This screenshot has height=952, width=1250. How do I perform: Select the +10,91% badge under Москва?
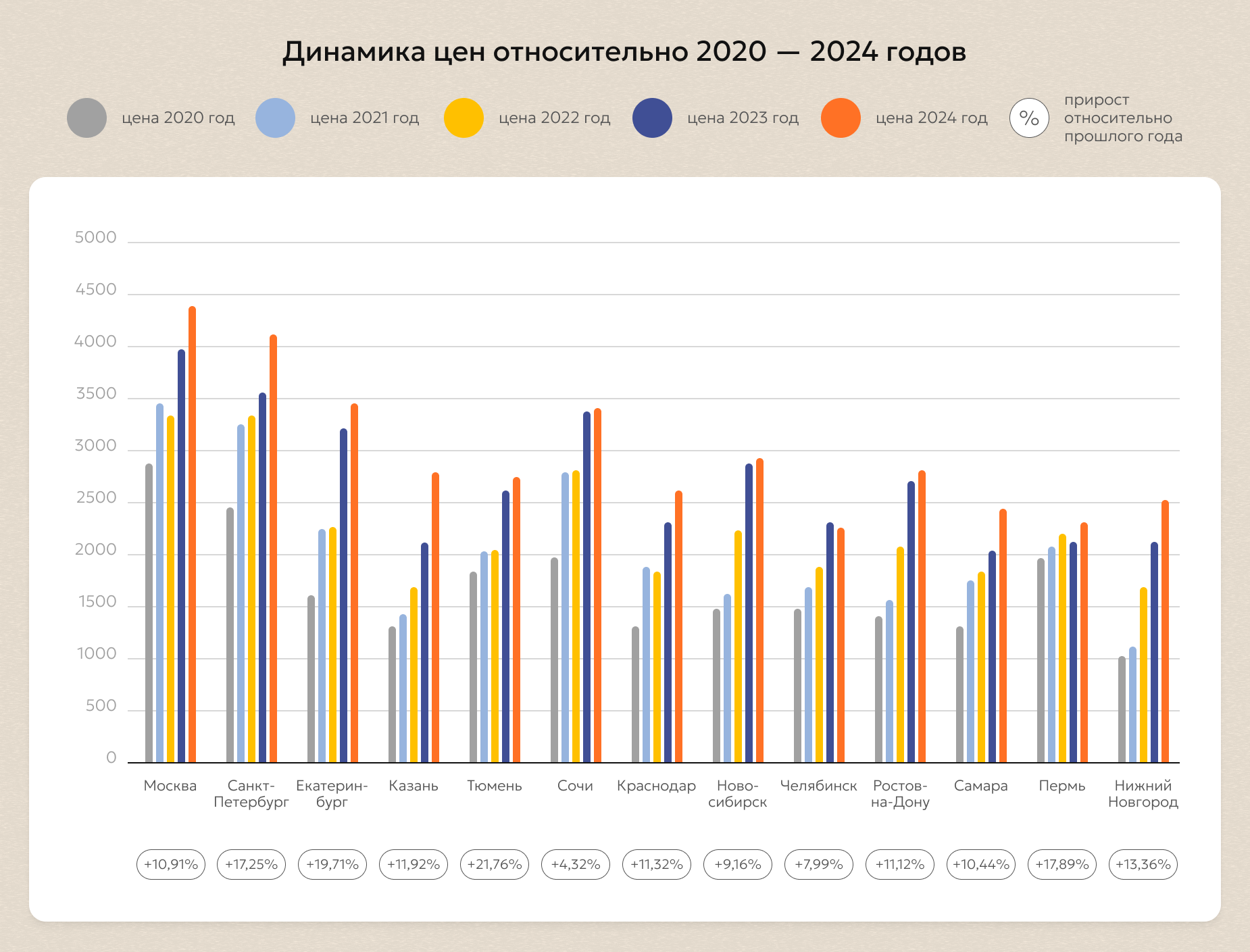coord(170,864)
